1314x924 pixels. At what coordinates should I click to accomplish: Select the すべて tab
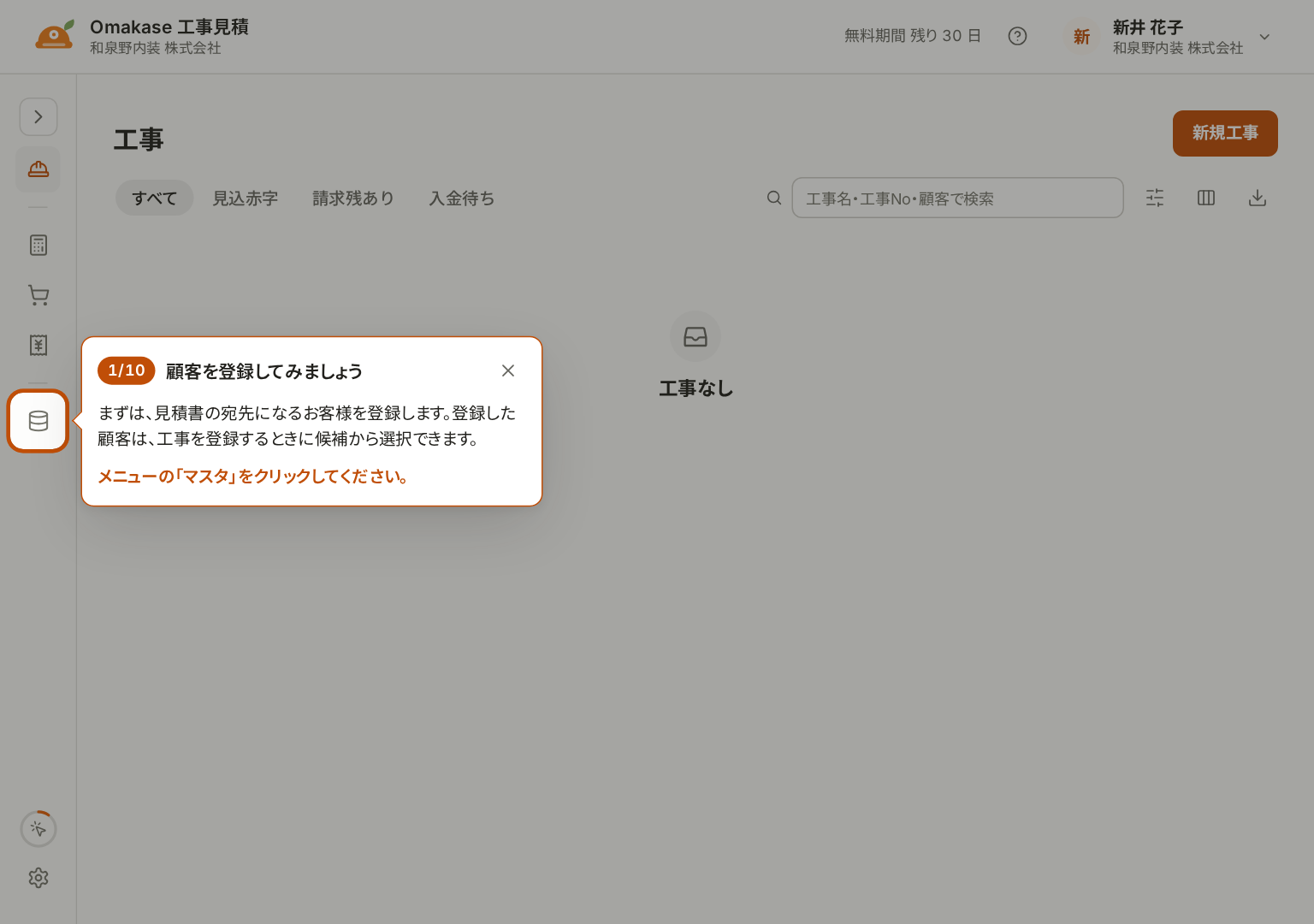click(x=155, y=198)
